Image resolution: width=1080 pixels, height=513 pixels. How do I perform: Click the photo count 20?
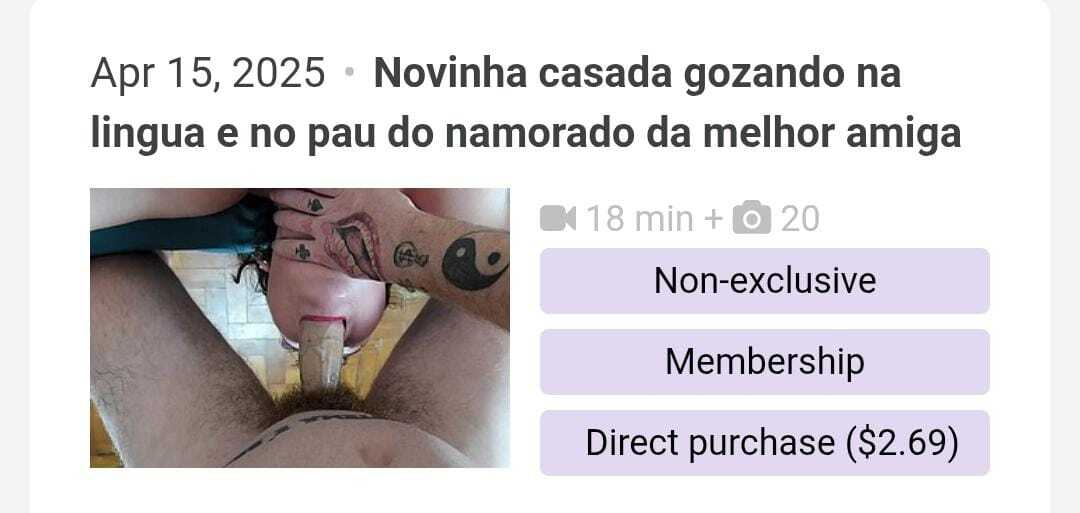(x=800, y=219)
